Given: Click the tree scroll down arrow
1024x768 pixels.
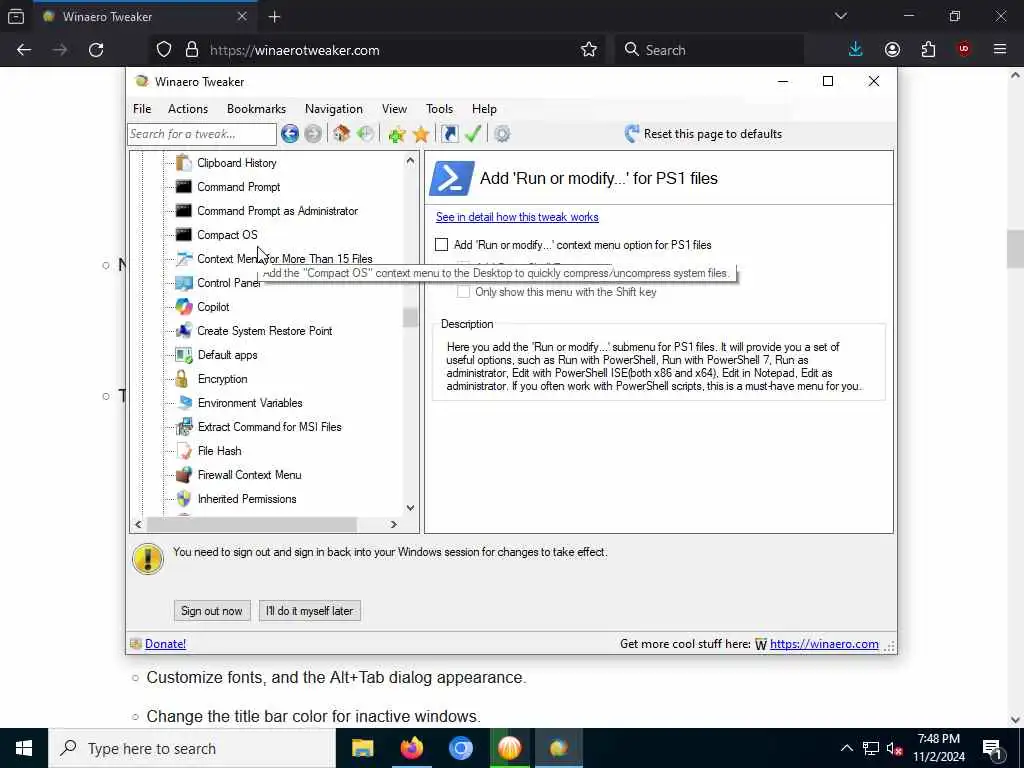Looking at the screenshot, I should [410, 507].
